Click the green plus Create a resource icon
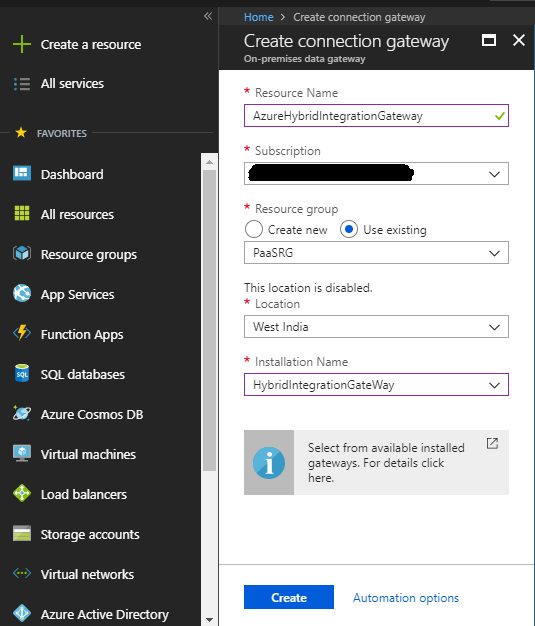This screenshot has width=535, height=626. coord(22,44)
